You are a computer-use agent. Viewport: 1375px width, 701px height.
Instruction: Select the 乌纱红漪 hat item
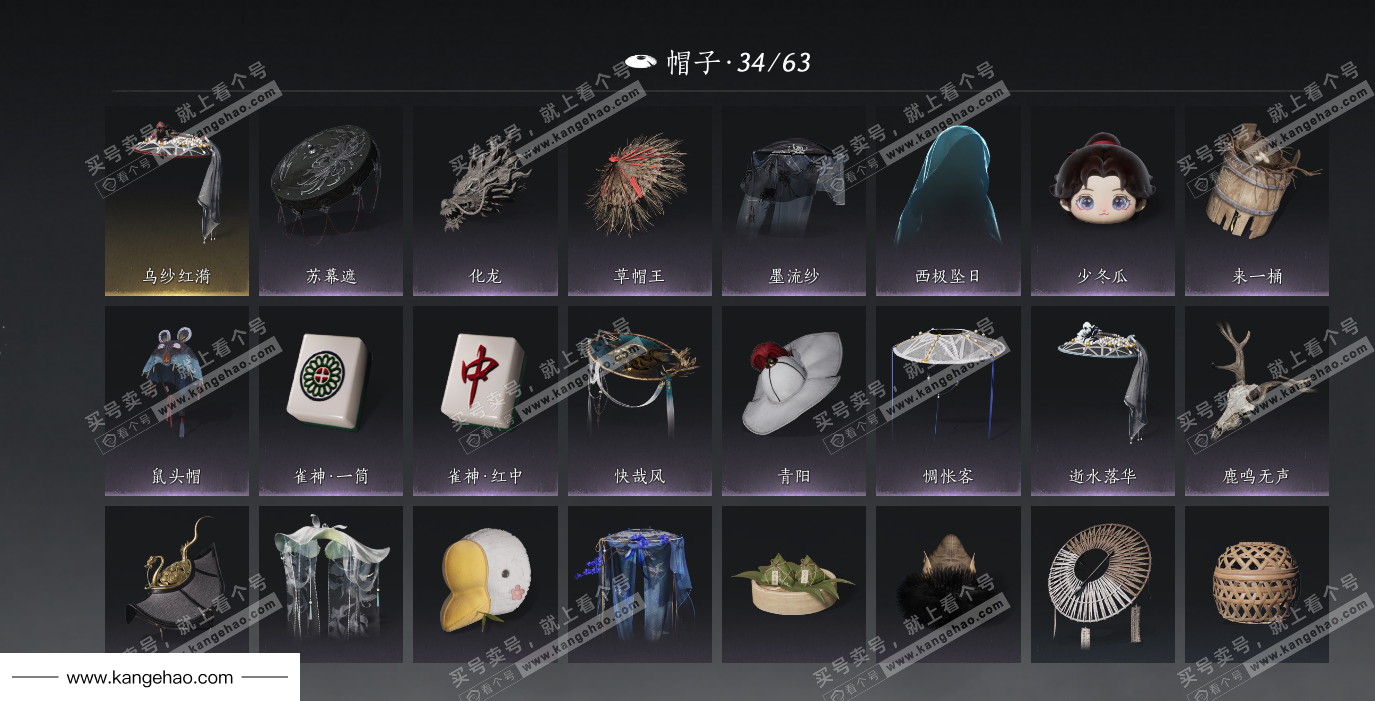(x=177, y=201)
